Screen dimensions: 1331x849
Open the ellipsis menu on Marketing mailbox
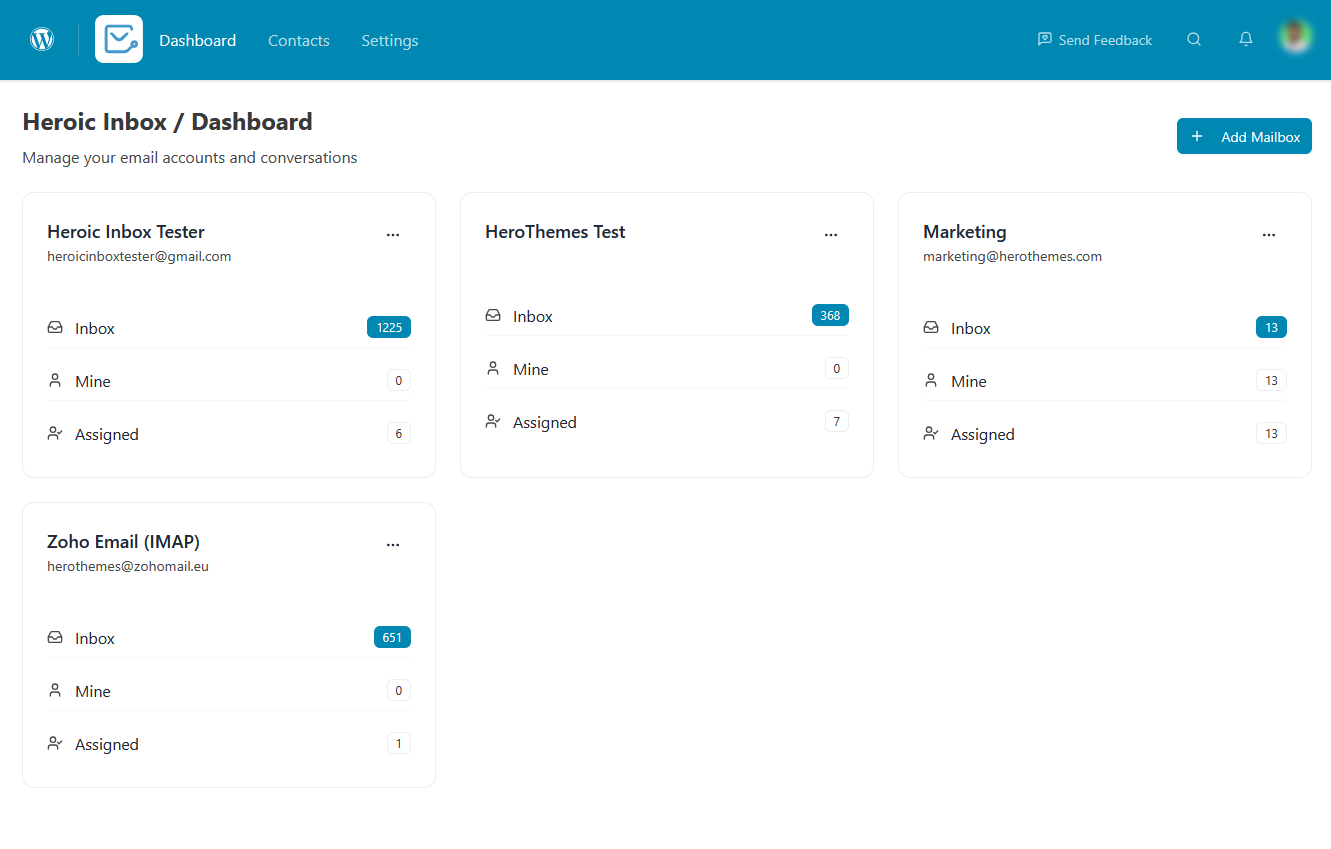pos(1268,234)
